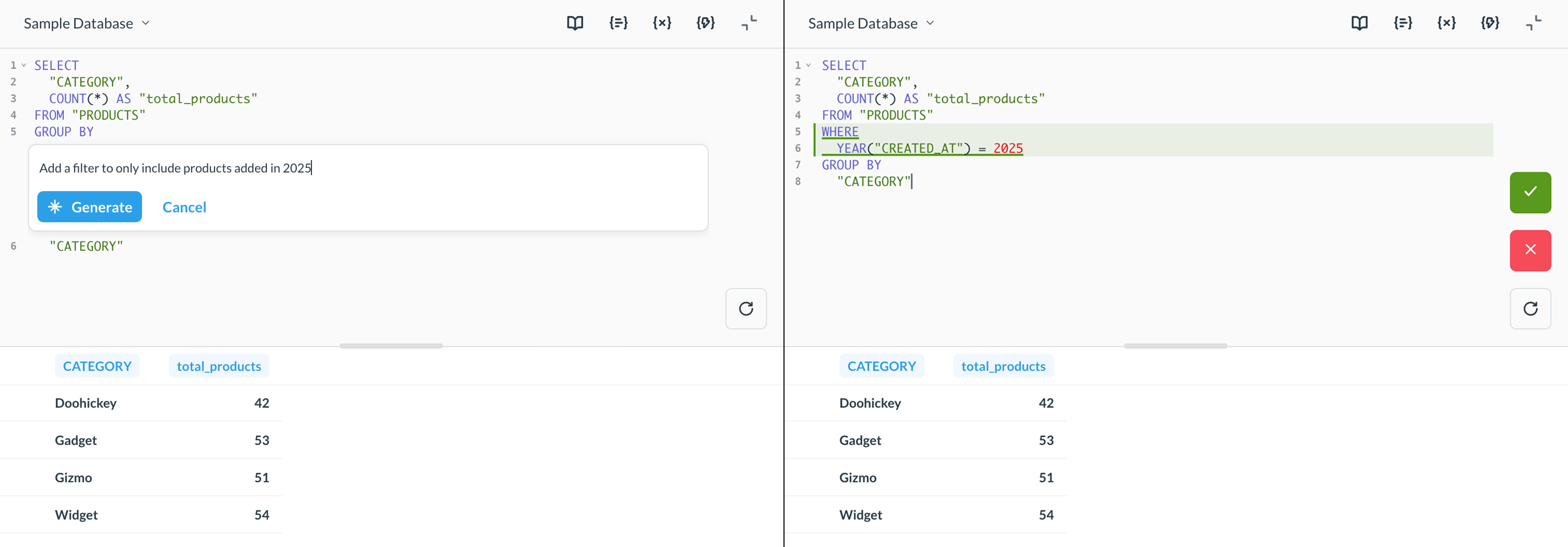The width and height of the screenshot is (1568, 547).
Task: Refresh the left query results
Action: tap(746, 309)
